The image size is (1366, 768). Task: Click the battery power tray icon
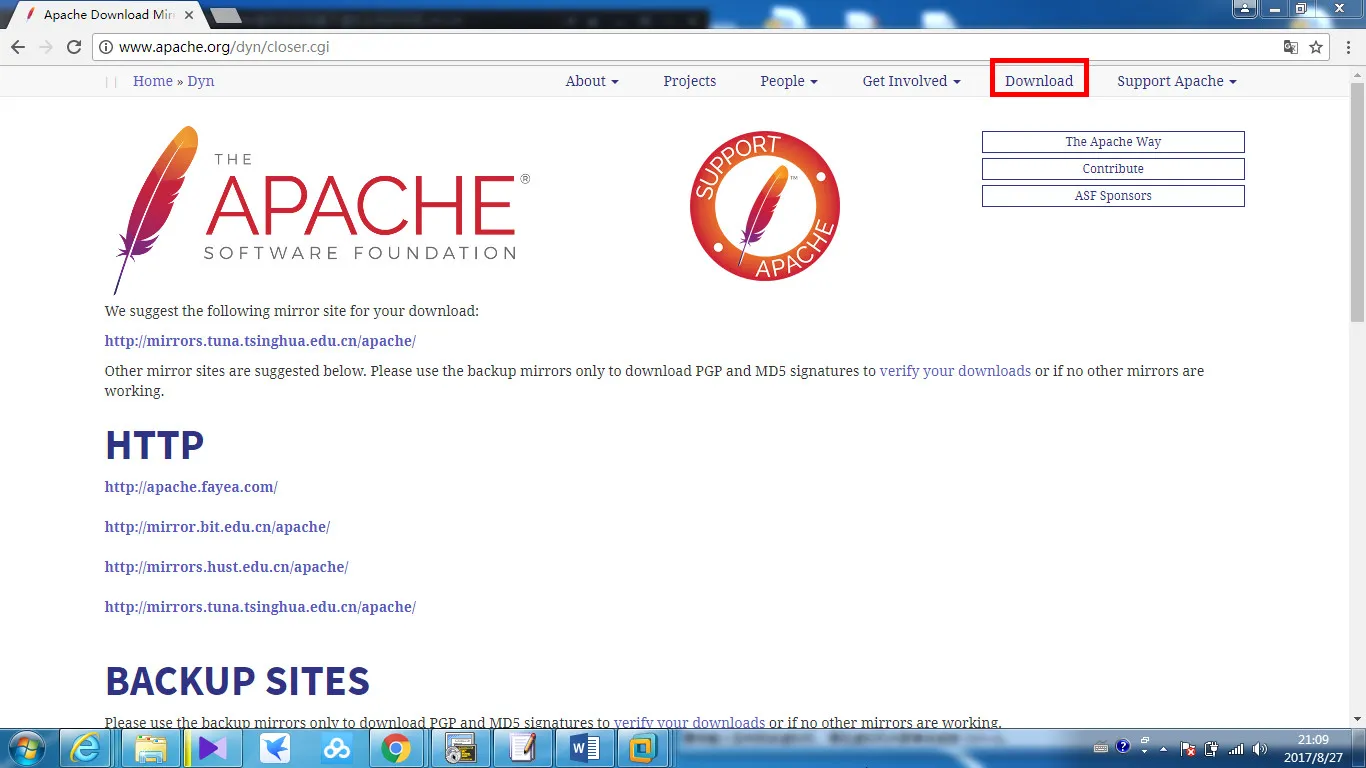[x=1212, y=748]
